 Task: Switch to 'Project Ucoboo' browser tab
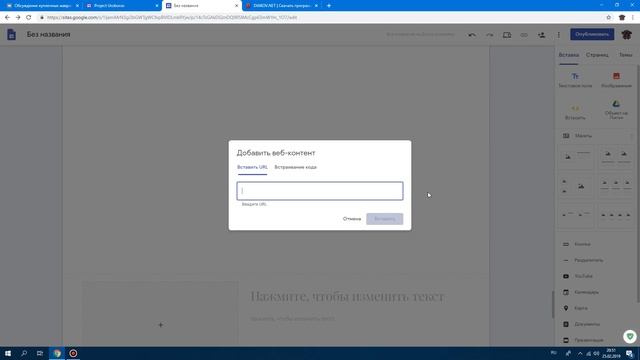coord(122,6)
